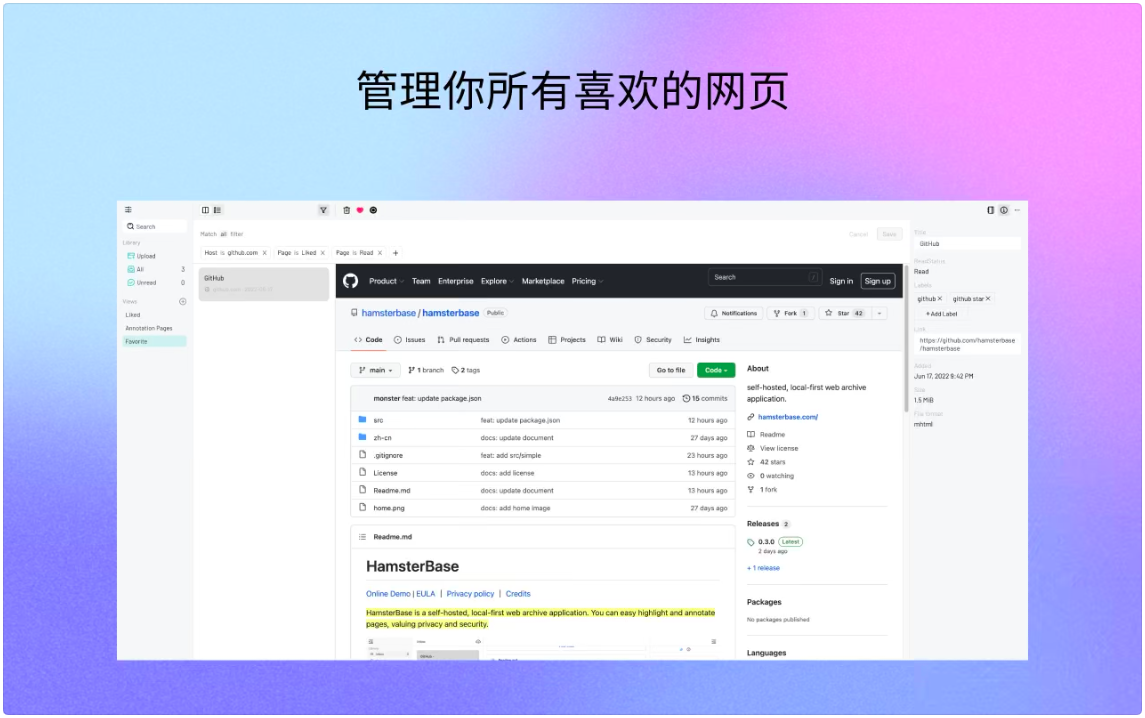Add a new view with the plus circle
Screen dimensions: 1145x718
183,301
